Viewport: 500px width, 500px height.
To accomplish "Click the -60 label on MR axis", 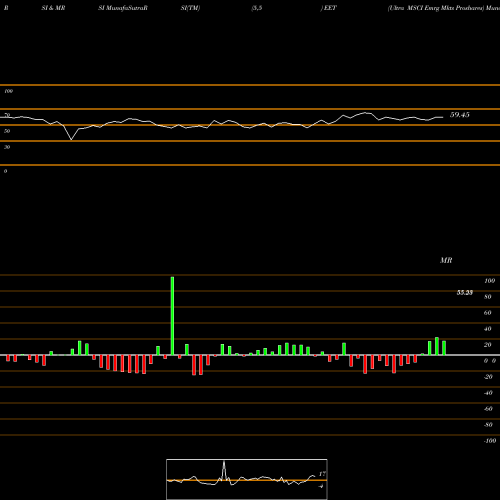I will pyautogui.click(x=488, y=409).
